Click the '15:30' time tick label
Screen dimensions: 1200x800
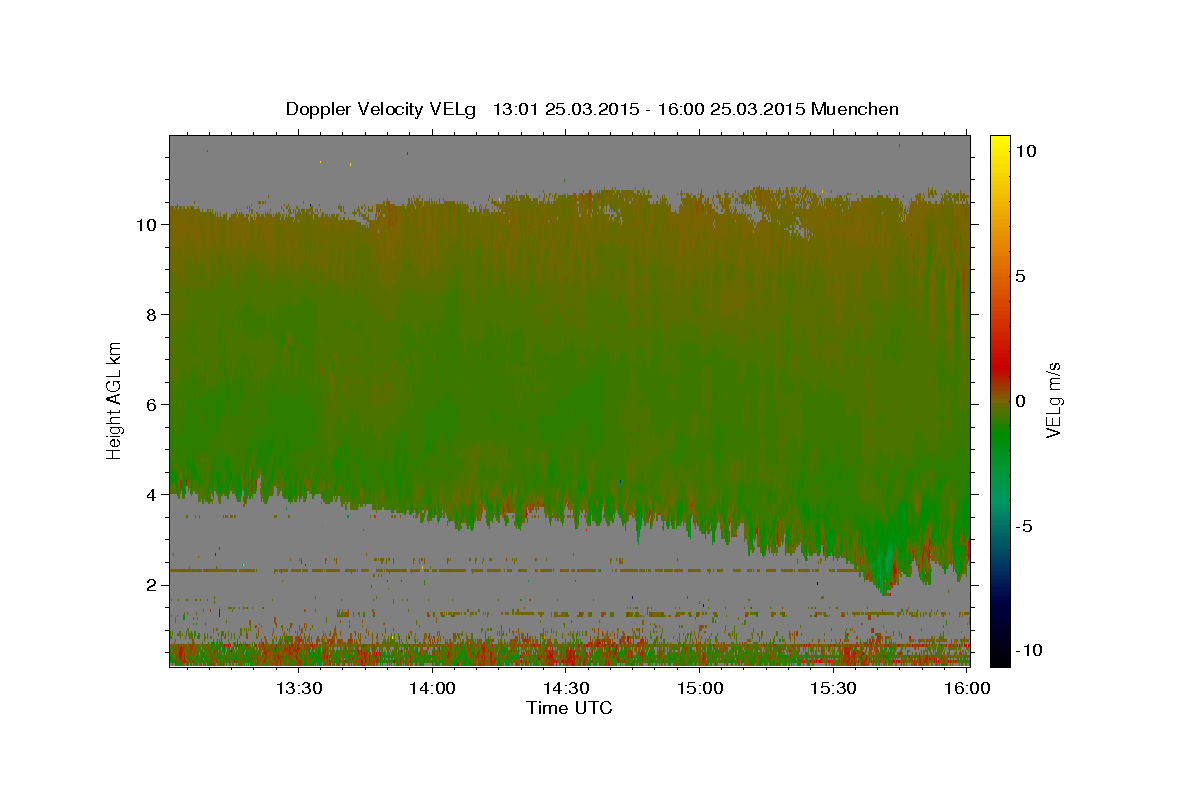833,688
